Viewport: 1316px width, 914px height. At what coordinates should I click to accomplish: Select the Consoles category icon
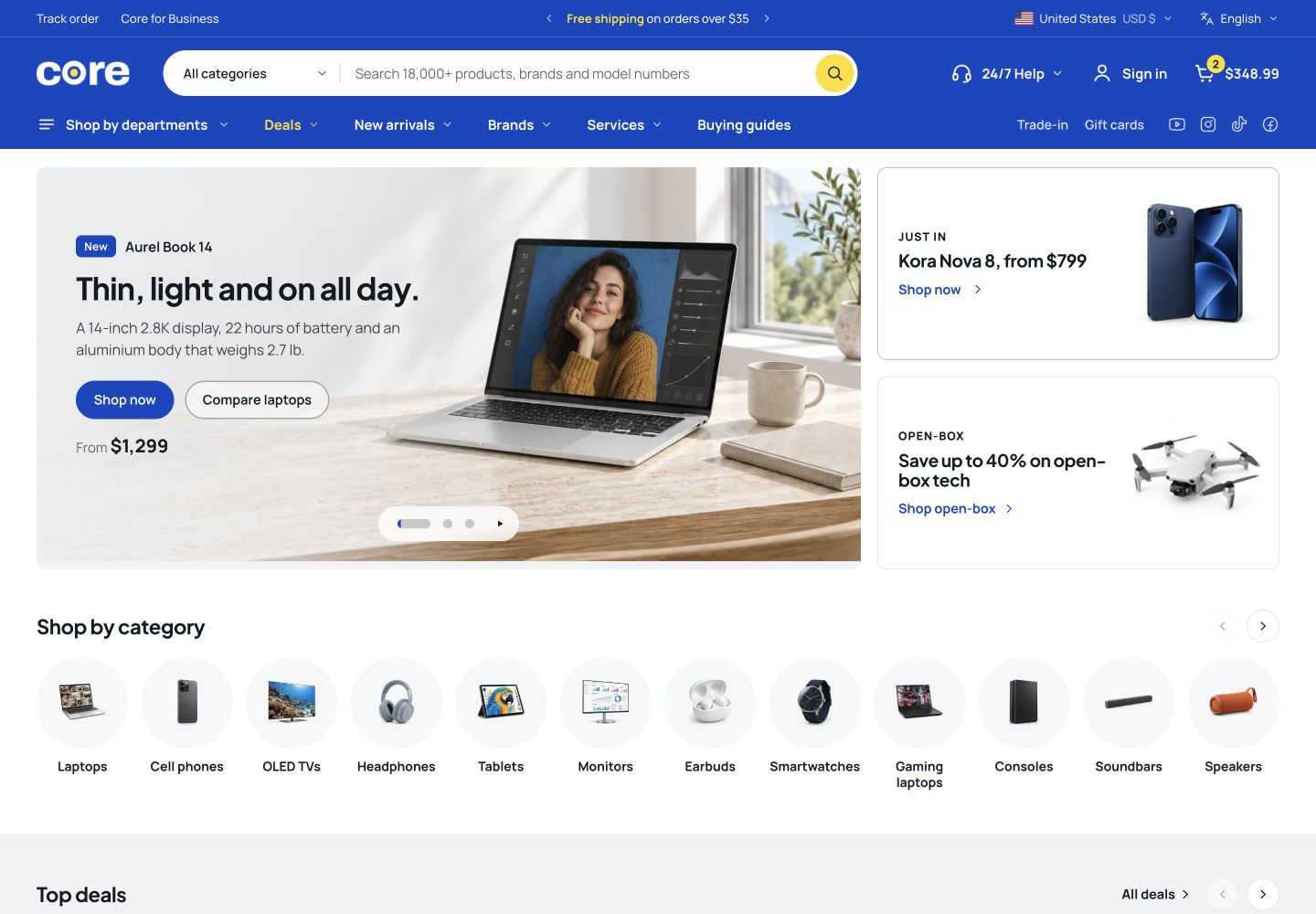(1024, 703)
